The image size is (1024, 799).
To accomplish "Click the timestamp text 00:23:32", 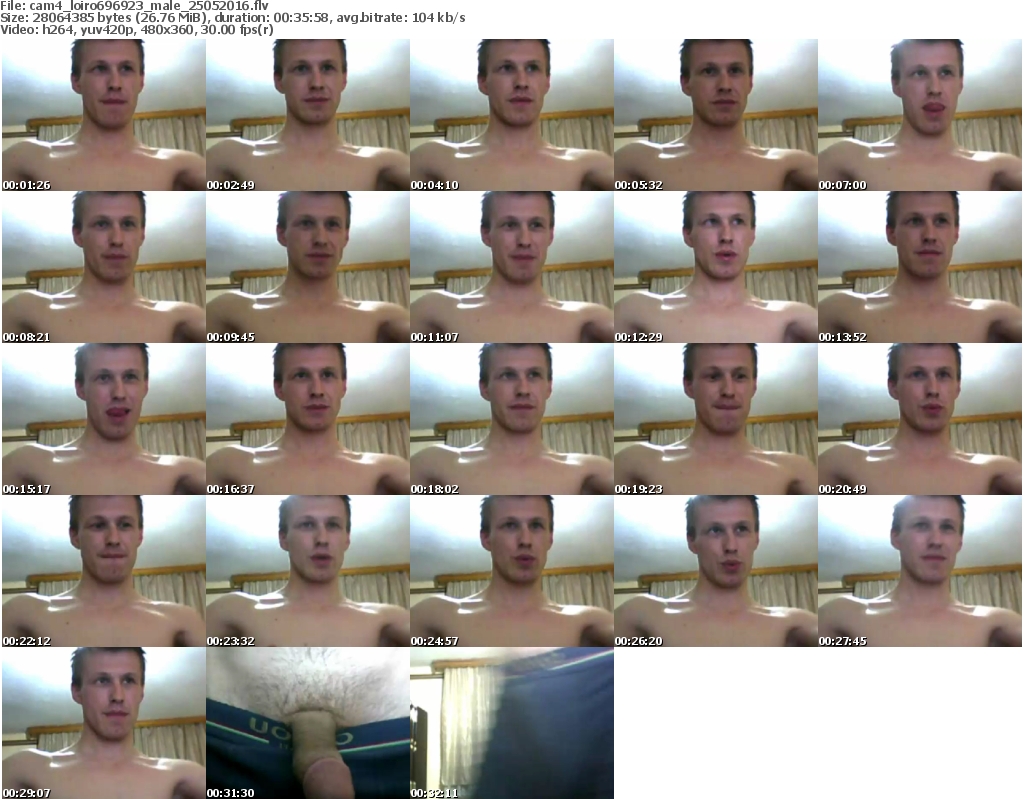I will pos(231,641).
